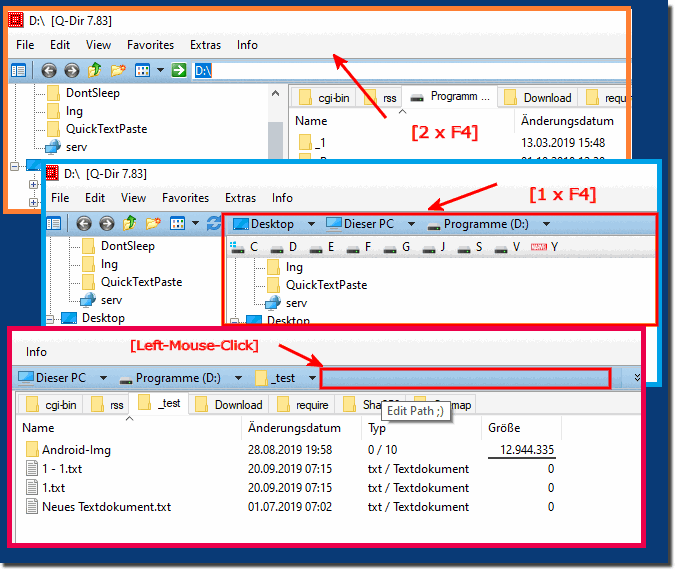Open Favorites menu in the top window
This screenshot has width=675, height=570.
pos(150,45)
